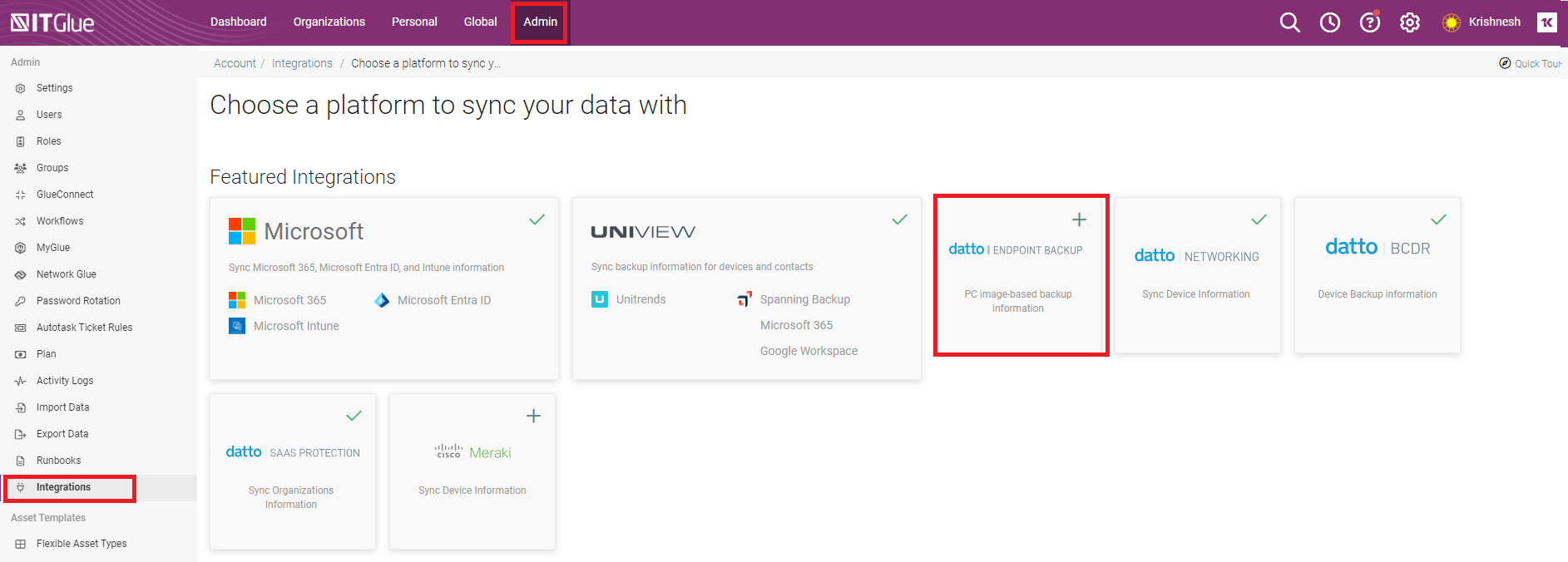Open the Datto BCDR integration card

(1377, 274)
